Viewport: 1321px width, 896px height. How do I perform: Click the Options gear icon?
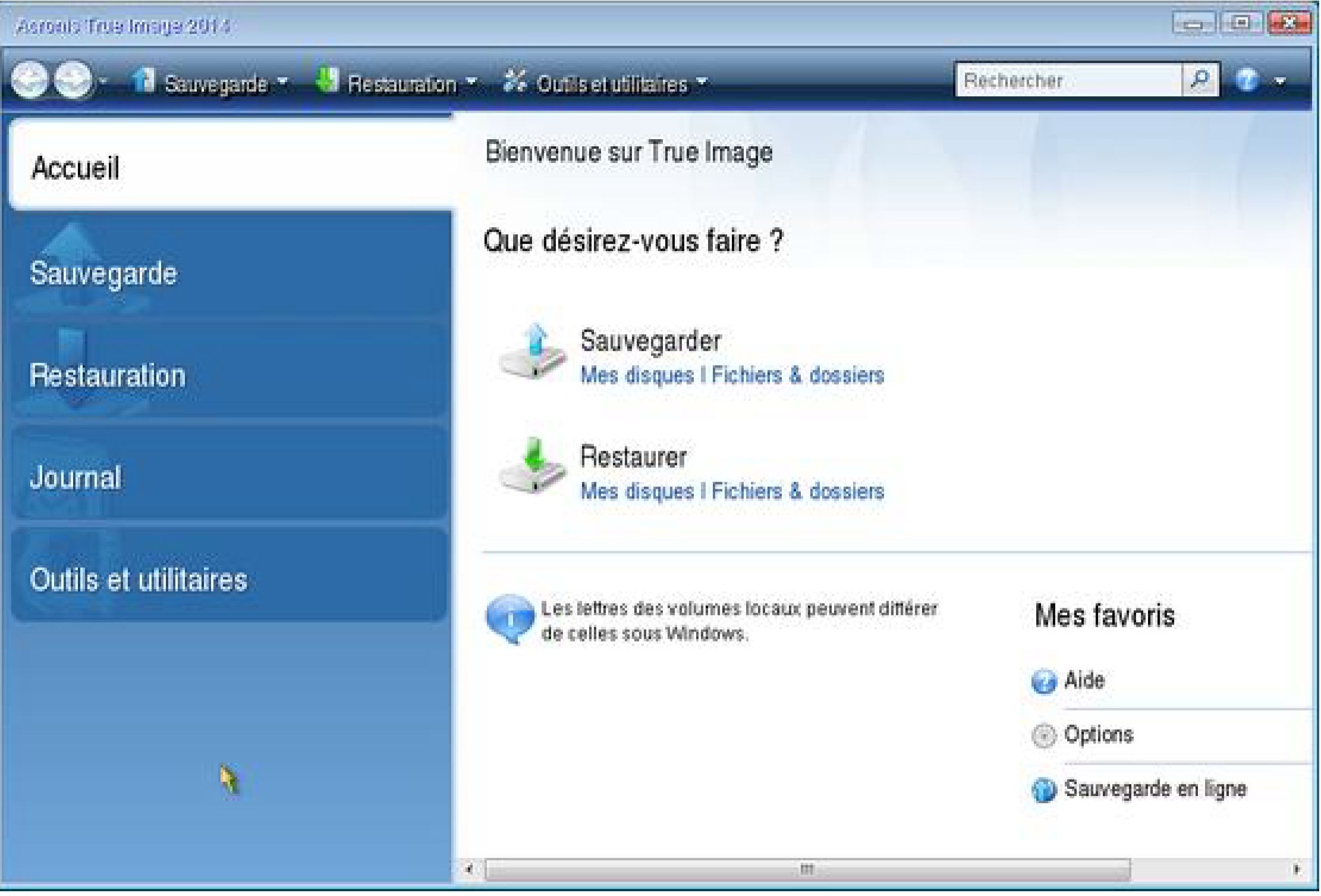[1043, 736]
